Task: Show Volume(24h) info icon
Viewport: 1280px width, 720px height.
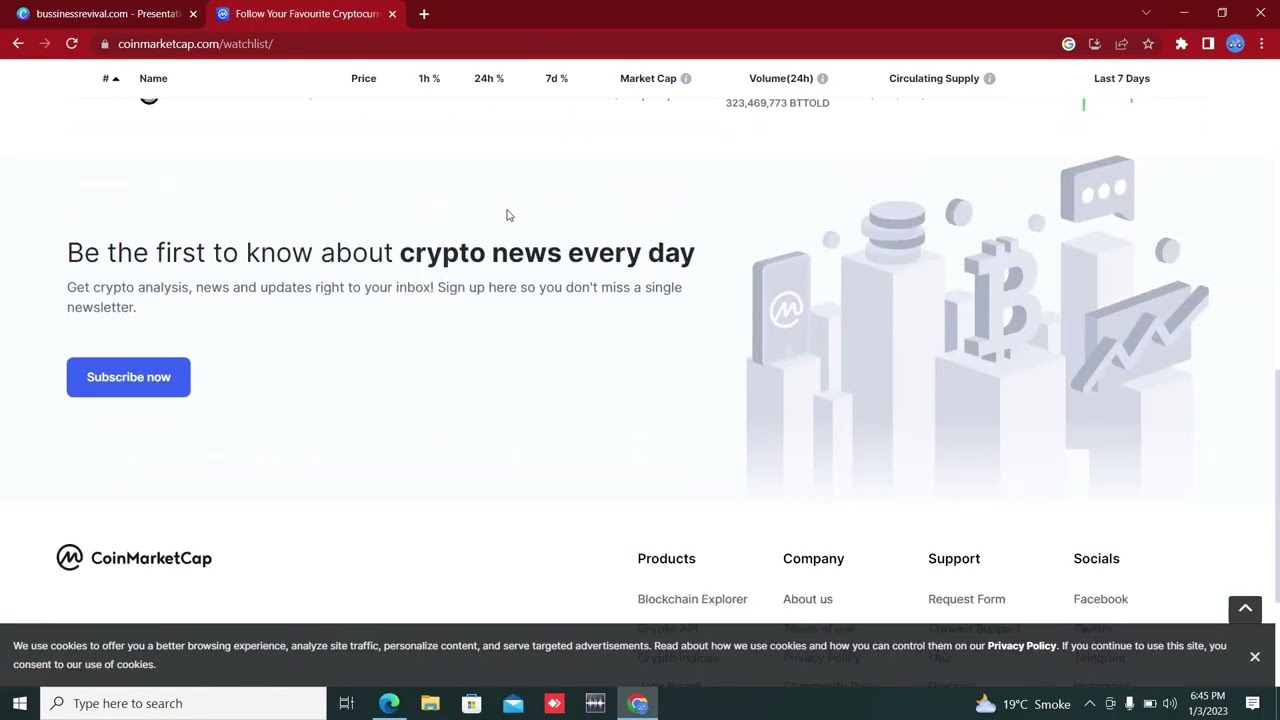Action: (822, 78)
